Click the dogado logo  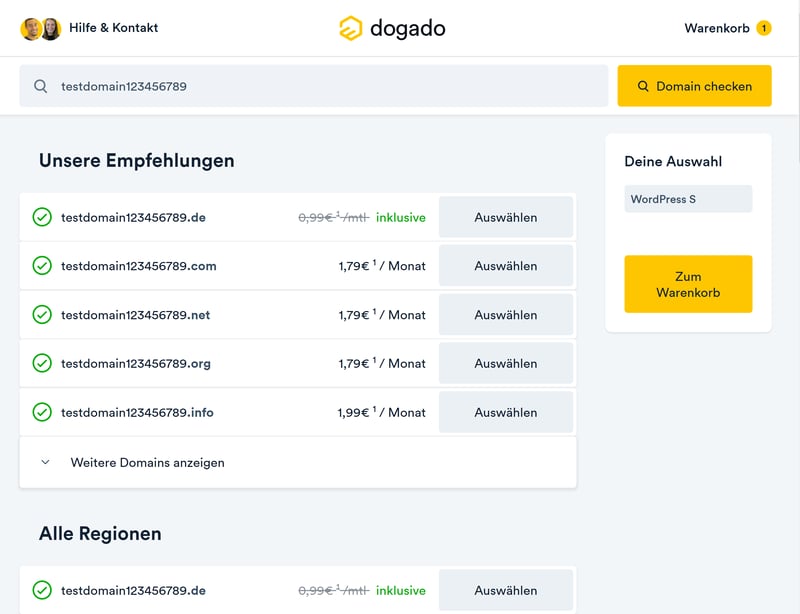click(x=392, y=28)
